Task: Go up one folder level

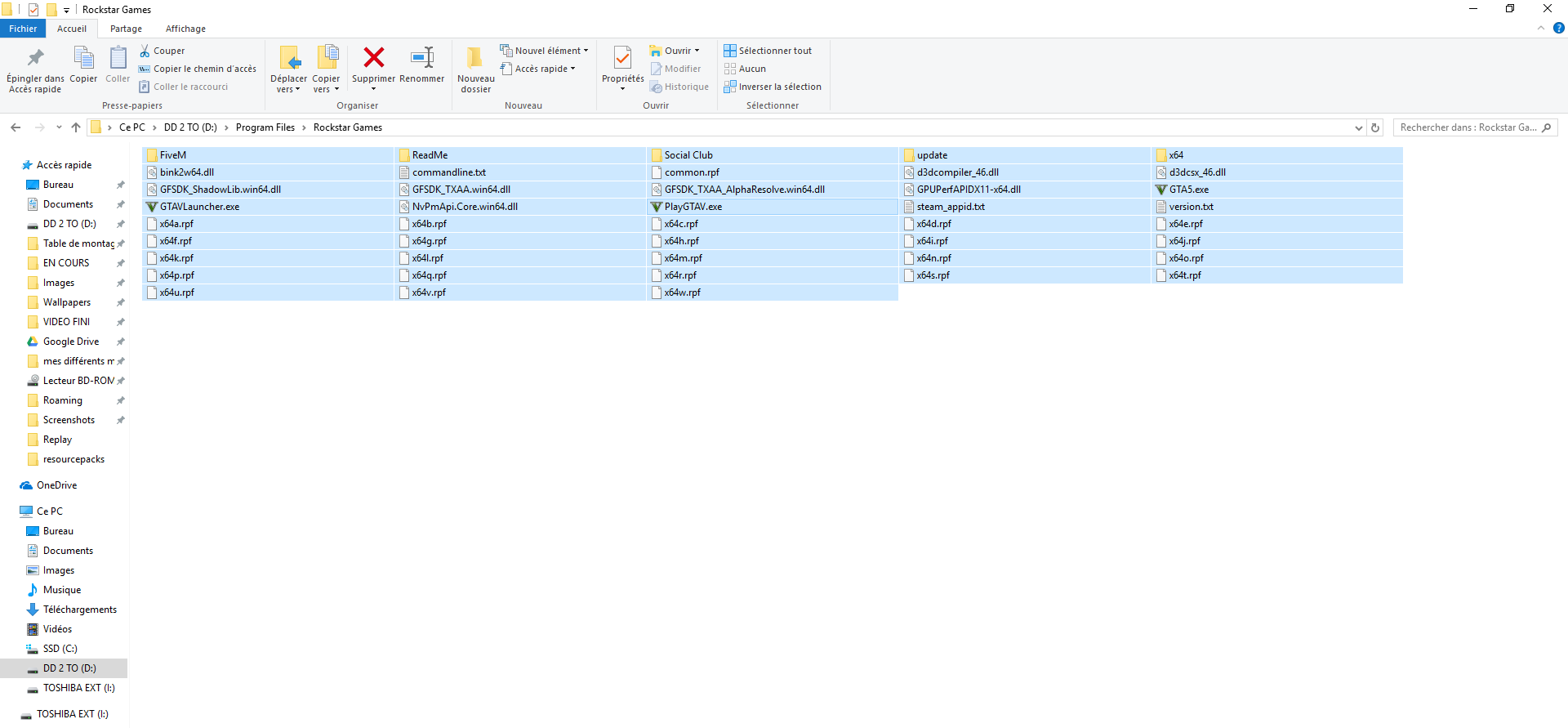Action: click(76, 127)
